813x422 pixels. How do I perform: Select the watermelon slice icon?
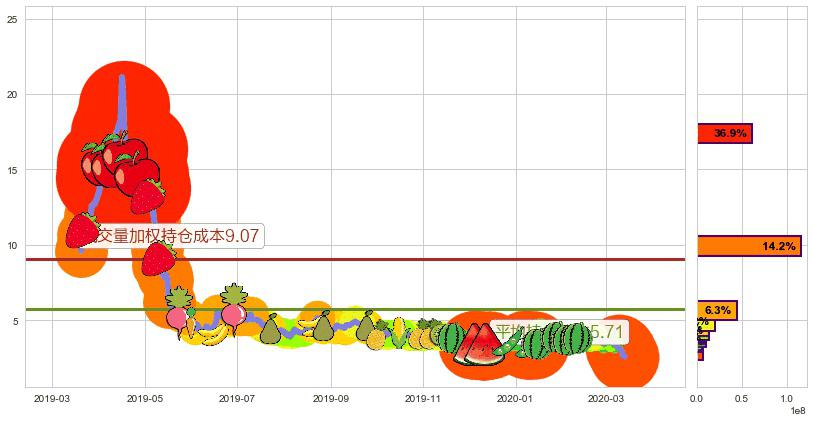click(478, 343)
